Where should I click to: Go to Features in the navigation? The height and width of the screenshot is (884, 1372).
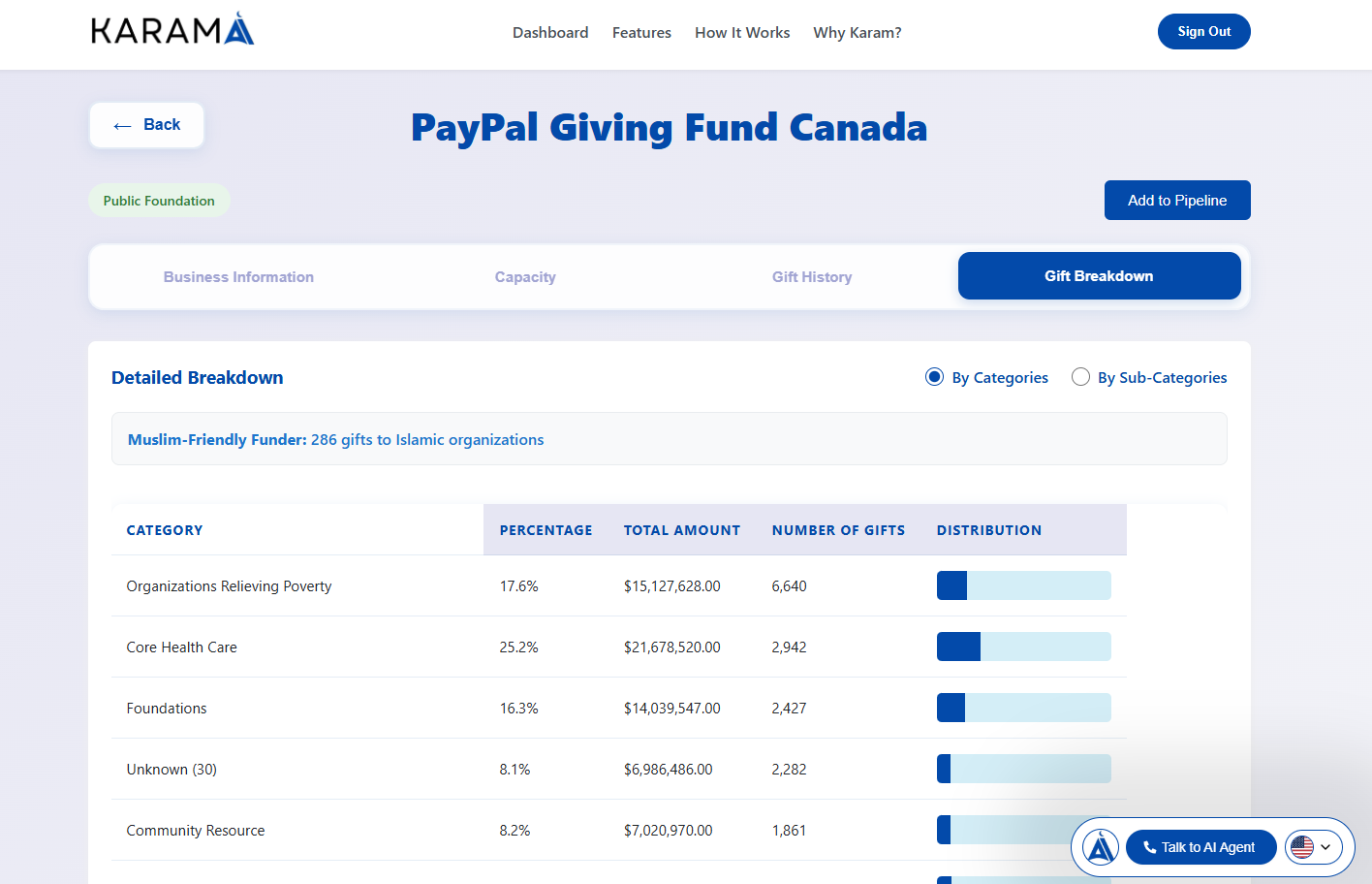pos(641,33)
